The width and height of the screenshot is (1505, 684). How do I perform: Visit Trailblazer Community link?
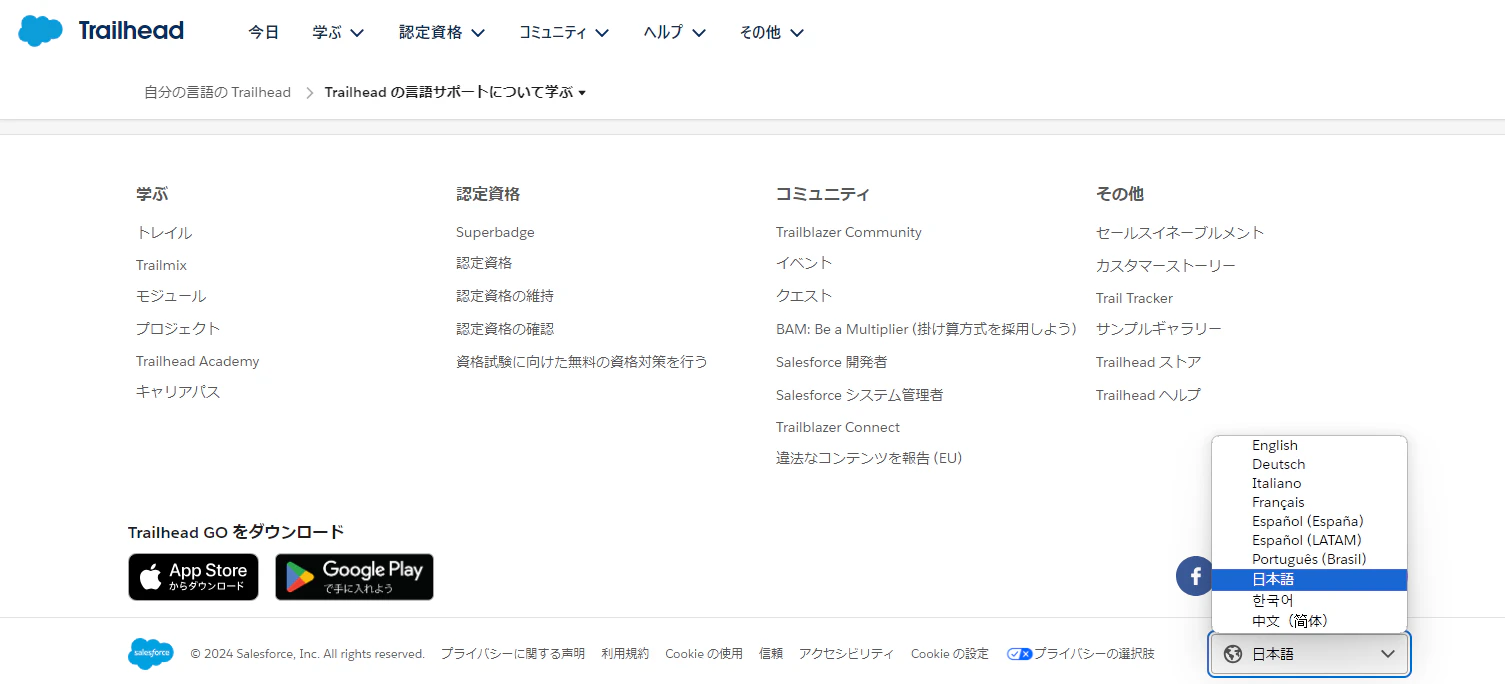pos(849,232)
